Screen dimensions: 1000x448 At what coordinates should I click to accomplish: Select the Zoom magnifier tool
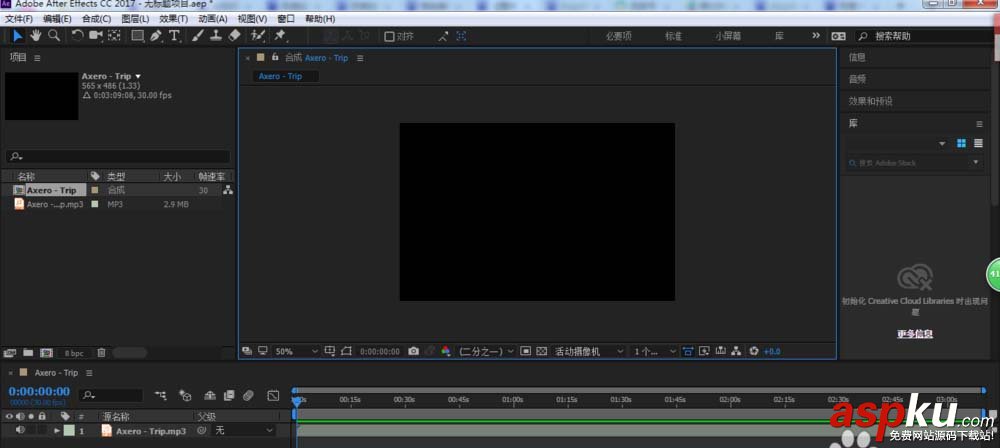tap(54, 36)
